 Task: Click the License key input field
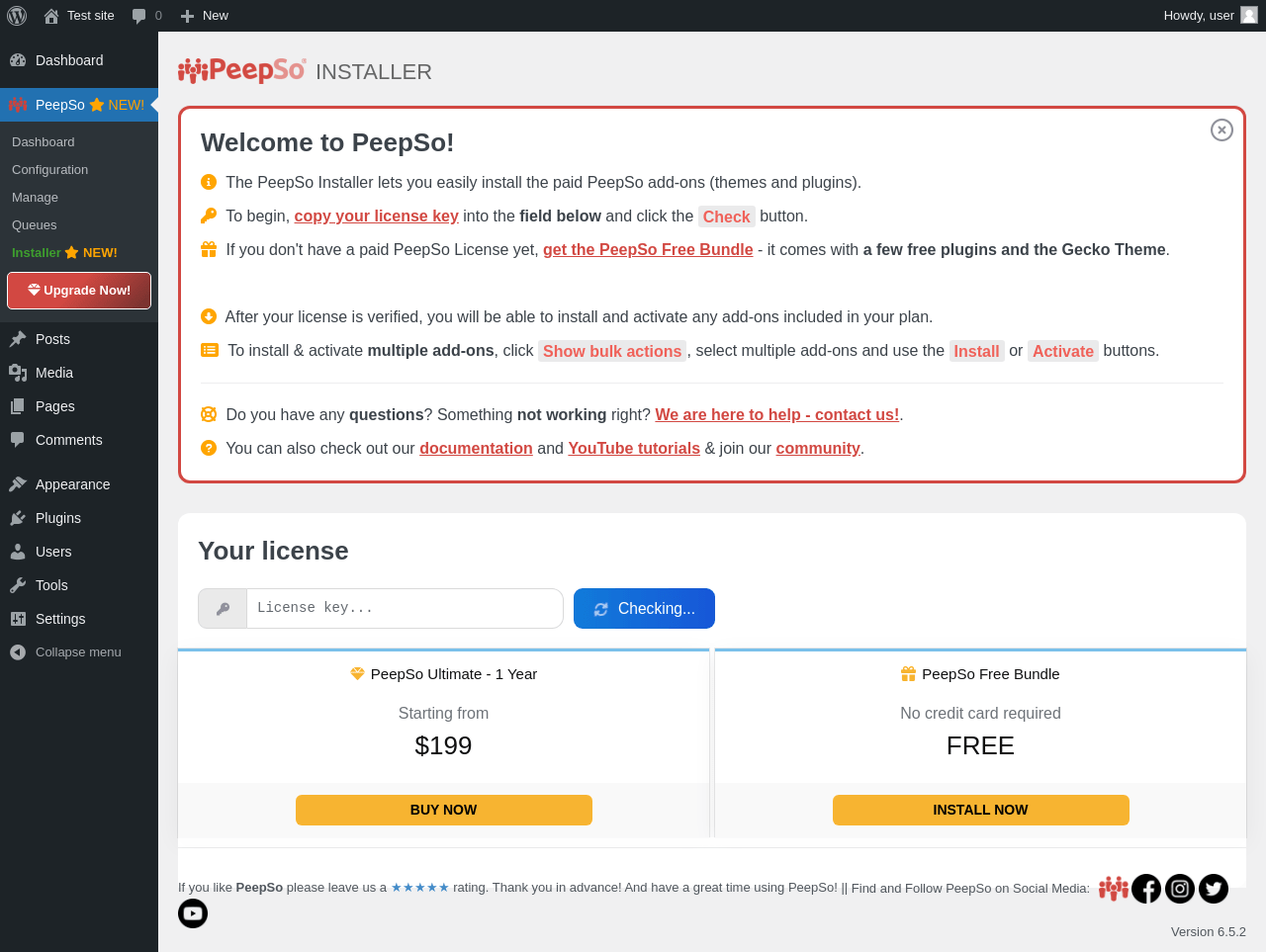404,608
